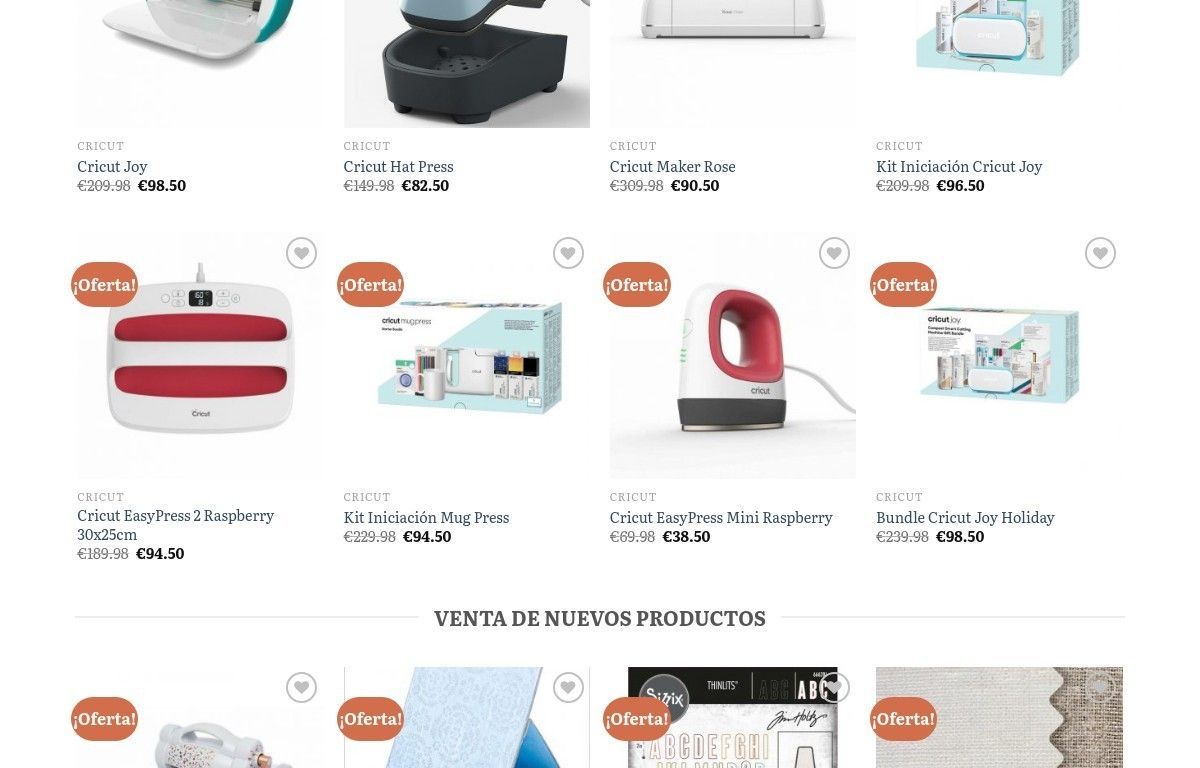
Task: Click the Mug Press kit box image
Action: pyautogui.click(x=467, y=356)
